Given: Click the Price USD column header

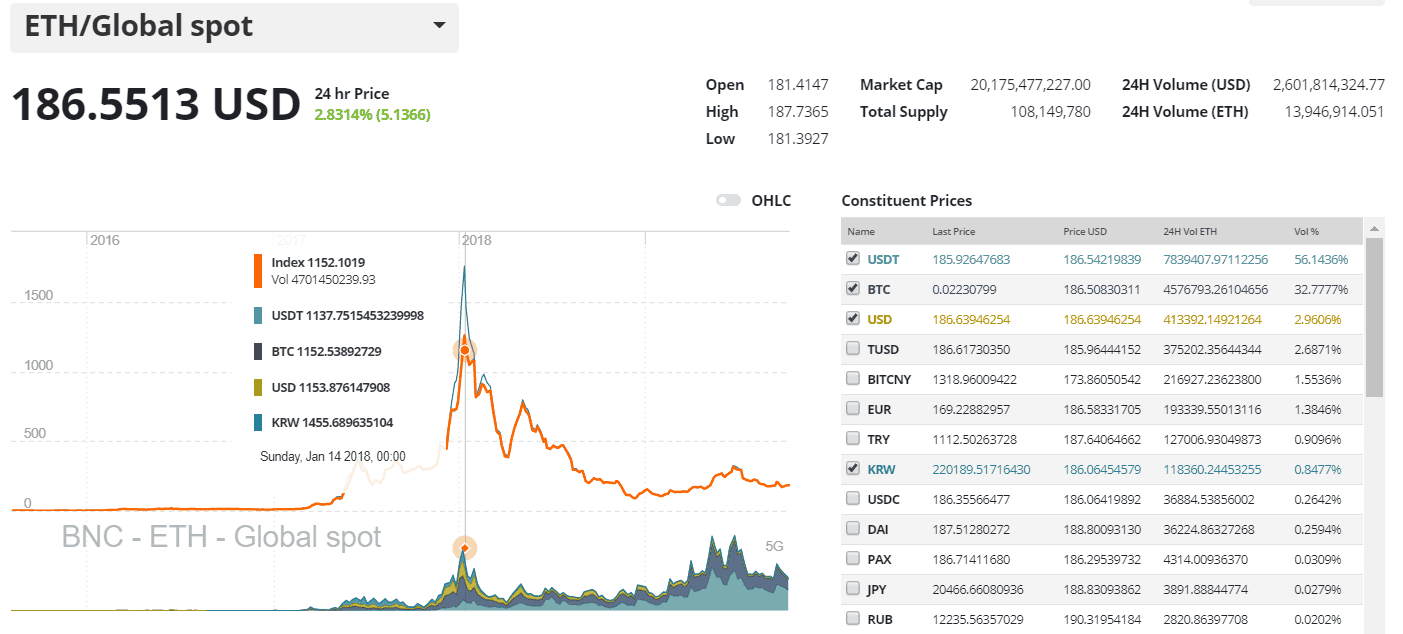Looking at the screenshot, I should pyautogui.click(x=1085, y=231).
